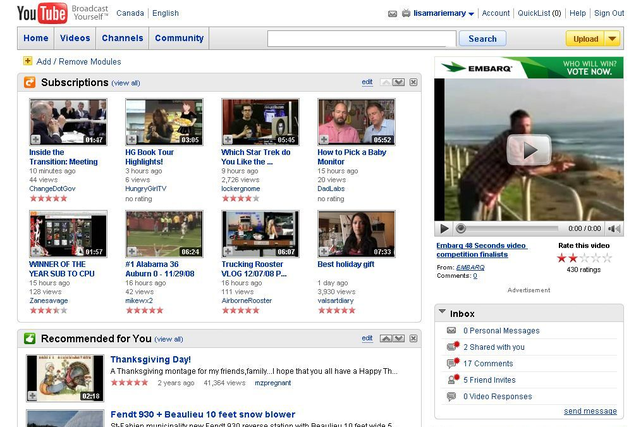Click in the search text box

coord(361,39)
